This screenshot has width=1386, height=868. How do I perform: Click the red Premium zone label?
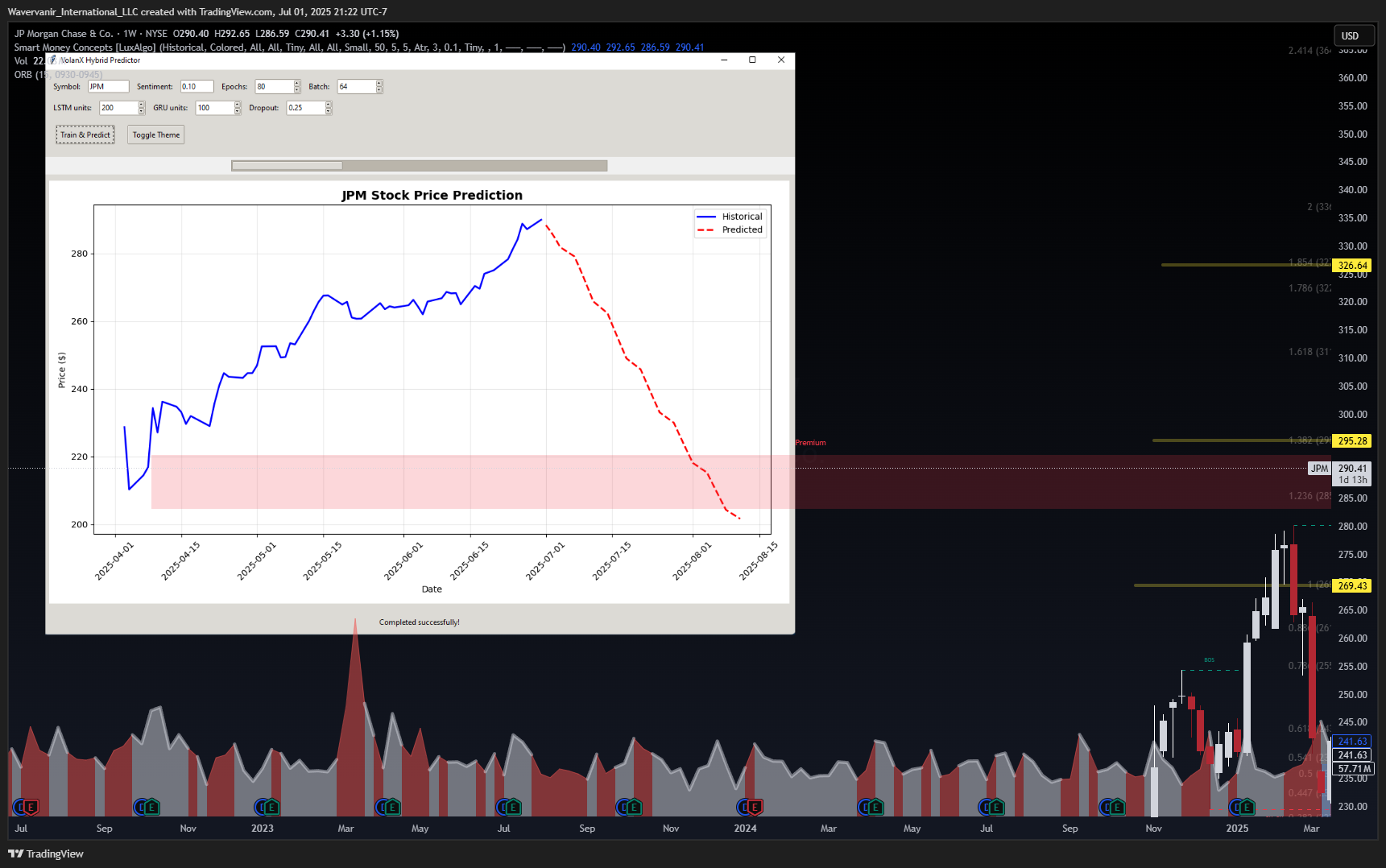click(x=810, y=443)
